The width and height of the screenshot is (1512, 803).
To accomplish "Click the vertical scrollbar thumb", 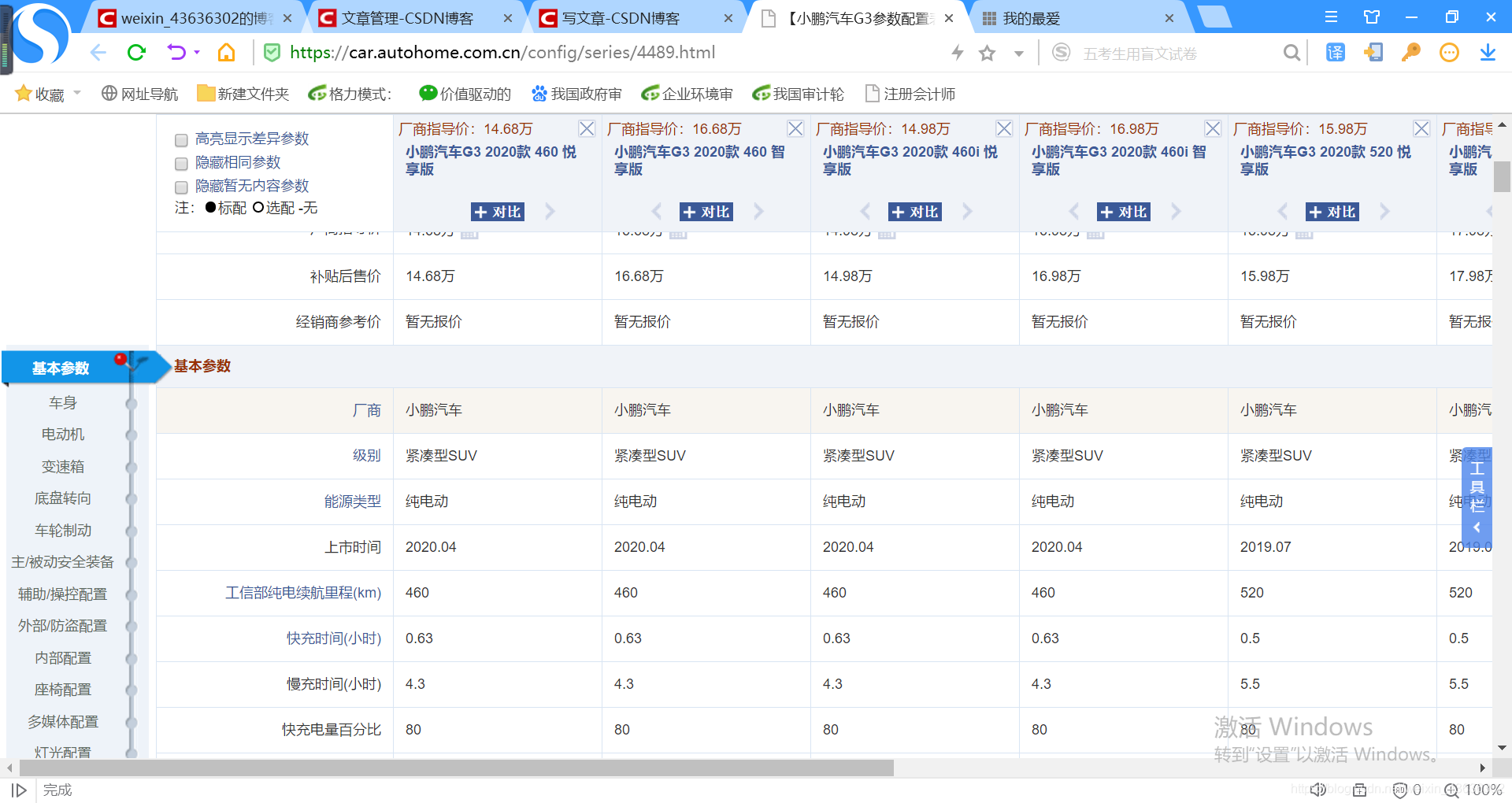I will (x=1502, y=176).
